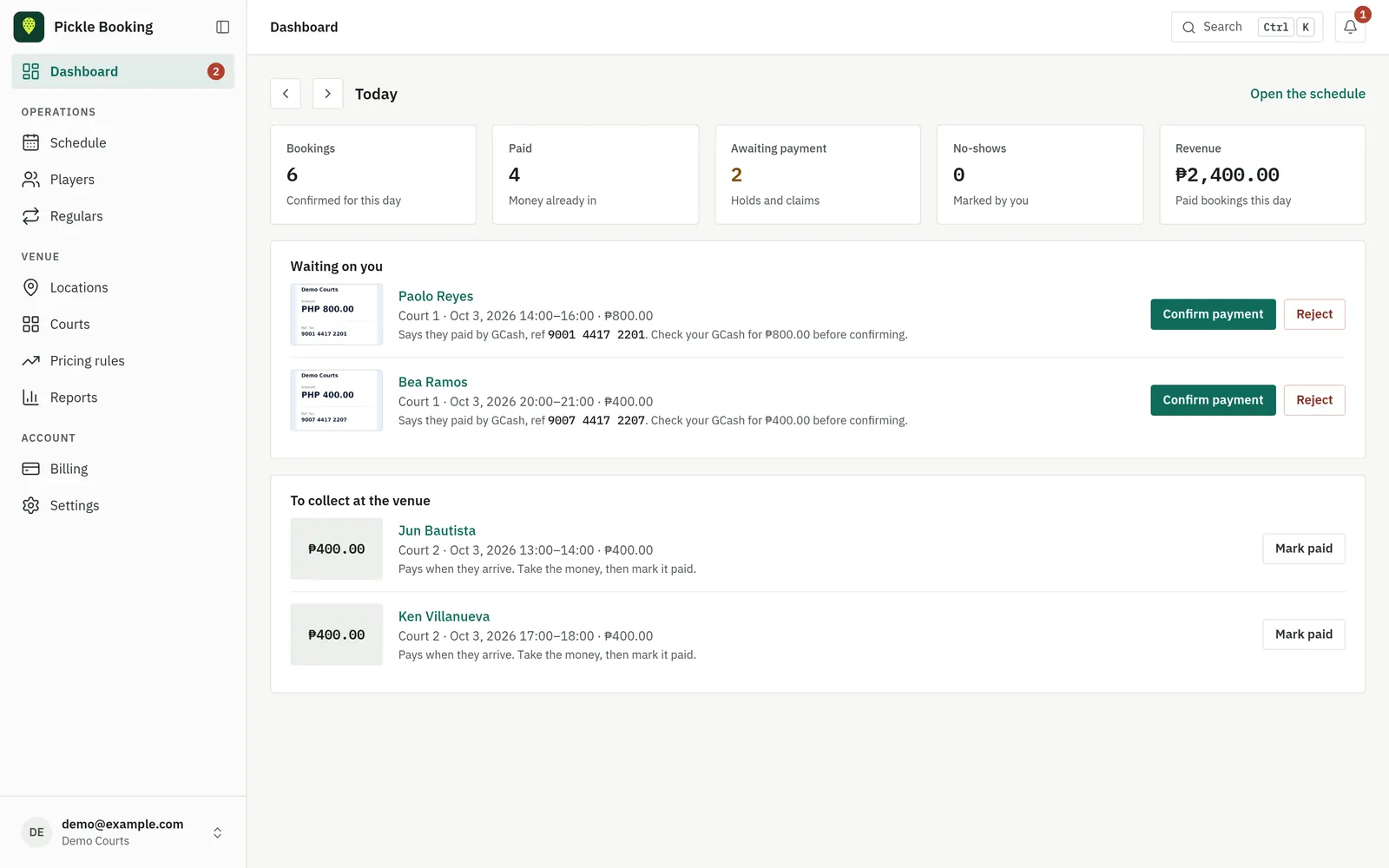This screenshot has width=1389, height=868.
Task: Go to the next day
Action: (x=327, y=94)
